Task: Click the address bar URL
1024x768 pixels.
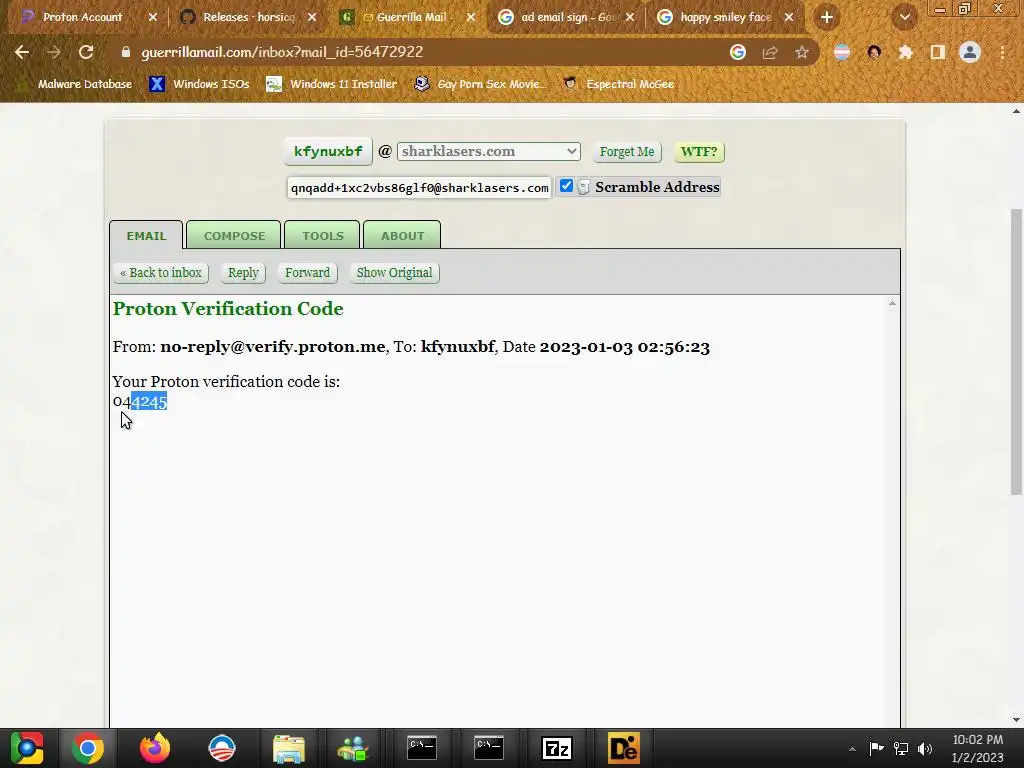Action: (x=282, y=52)
